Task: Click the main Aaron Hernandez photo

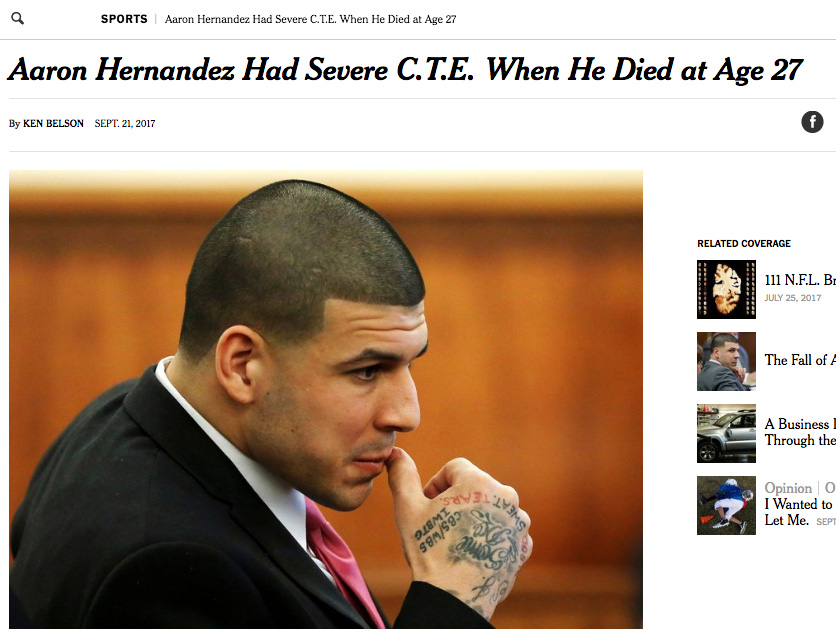Action: coord(326,400)
